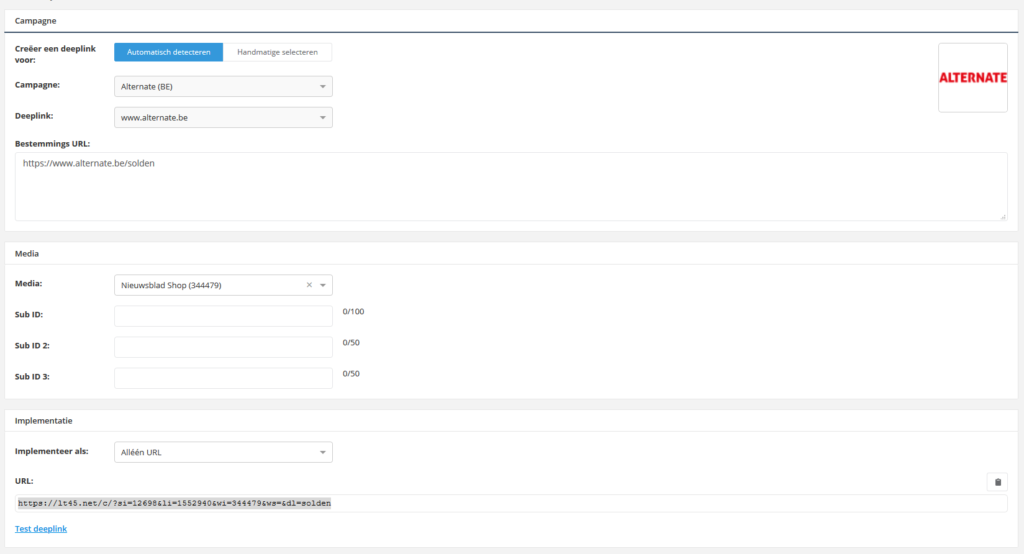The height and width of the screenshot is (554, 1024).
Task: Grab the Bestemmings URL resize handle
Action: tap(1002, 215)
